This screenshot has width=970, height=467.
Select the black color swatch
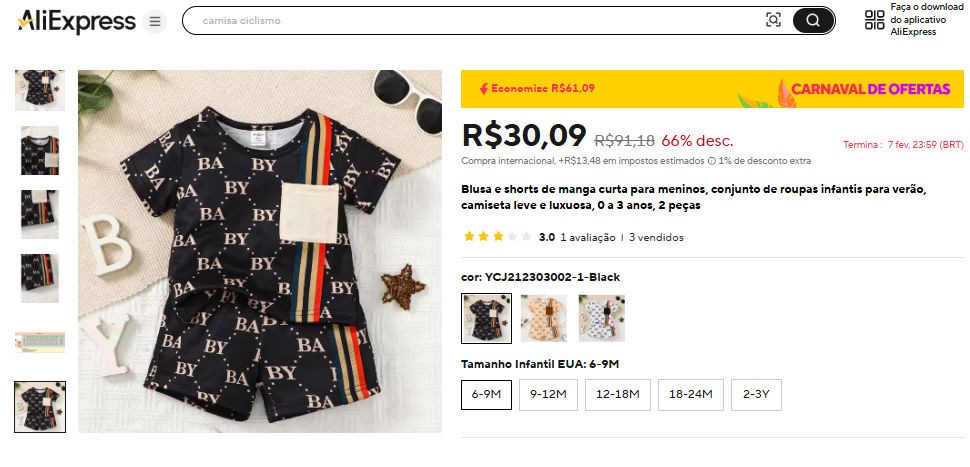click(487, 318)
